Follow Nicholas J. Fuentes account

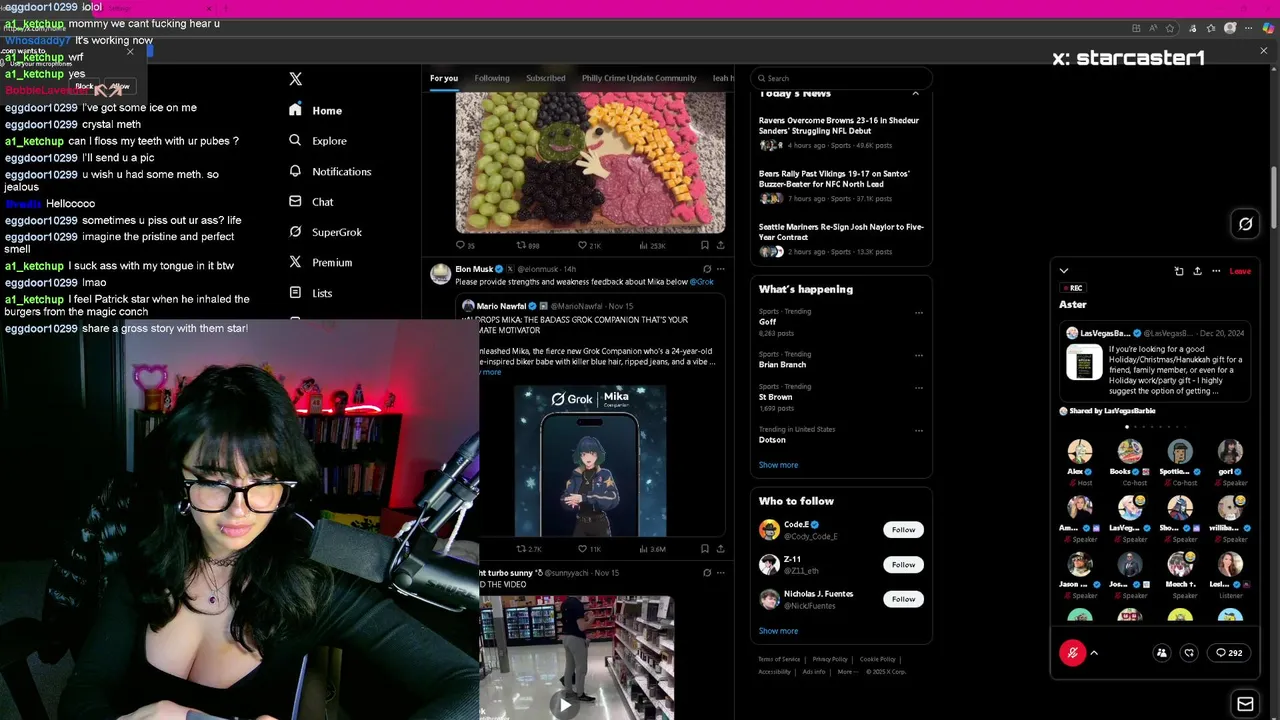point(903,599)
